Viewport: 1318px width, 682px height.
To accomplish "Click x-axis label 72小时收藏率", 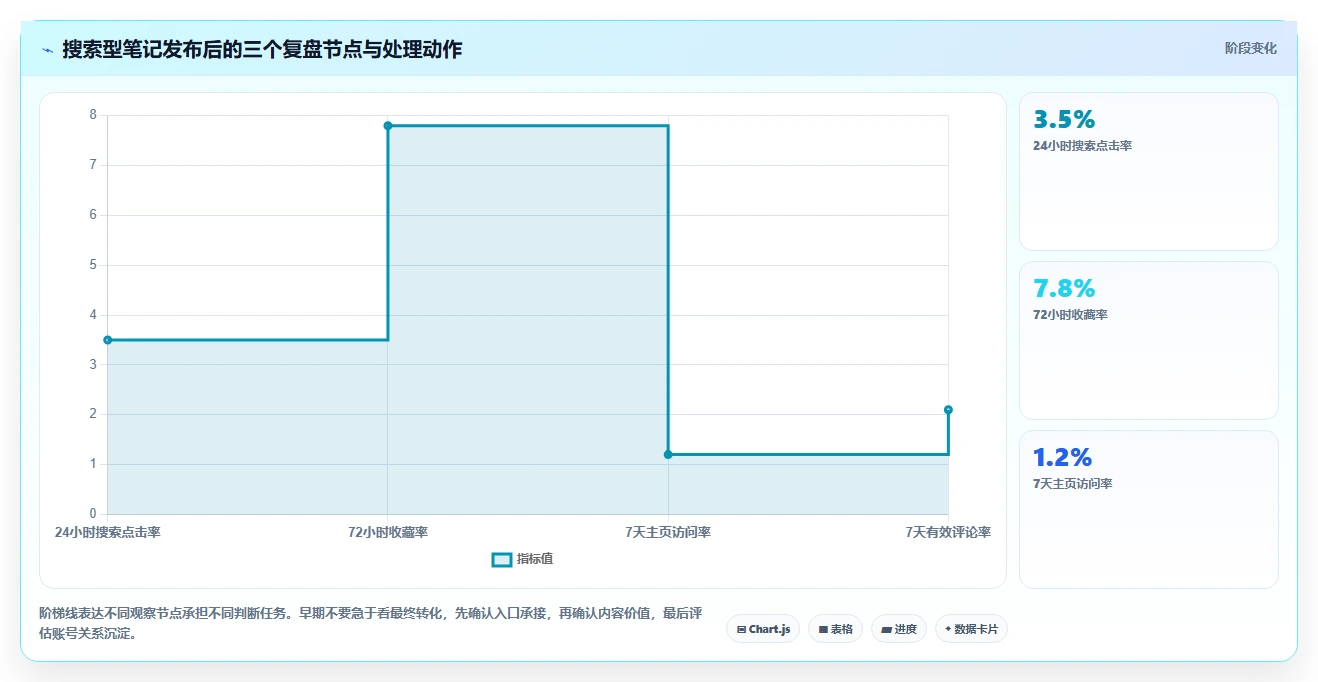I will pos(388,532).
